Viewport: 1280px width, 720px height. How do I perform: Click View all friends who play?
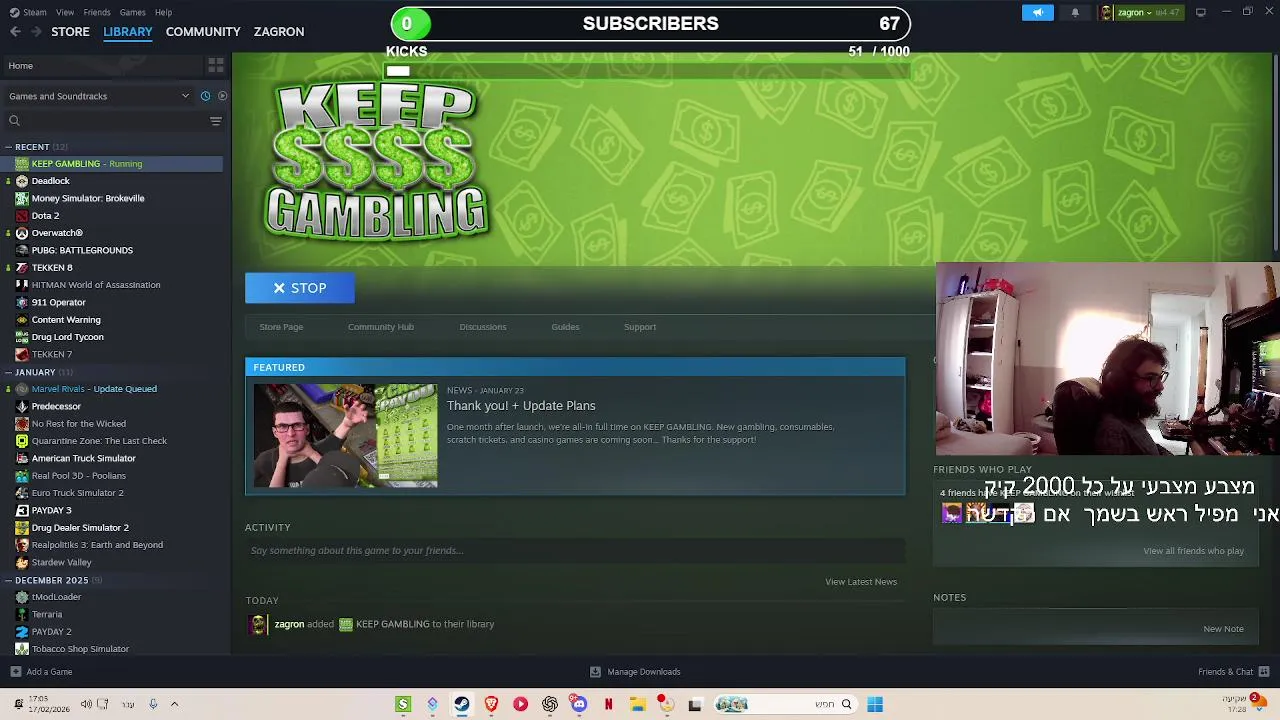click(x=1193, y=551)
